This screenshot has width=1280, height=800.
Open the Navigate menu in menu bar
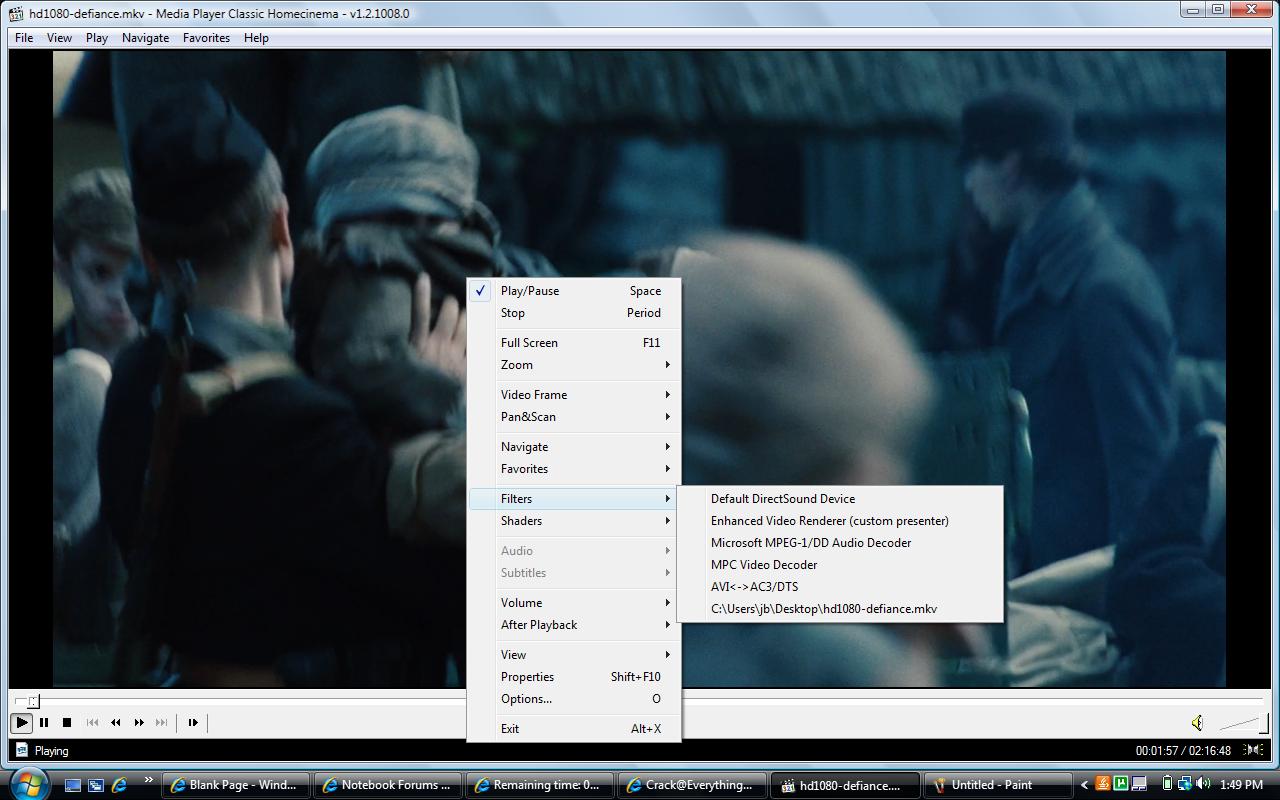(x=146, y=37)
